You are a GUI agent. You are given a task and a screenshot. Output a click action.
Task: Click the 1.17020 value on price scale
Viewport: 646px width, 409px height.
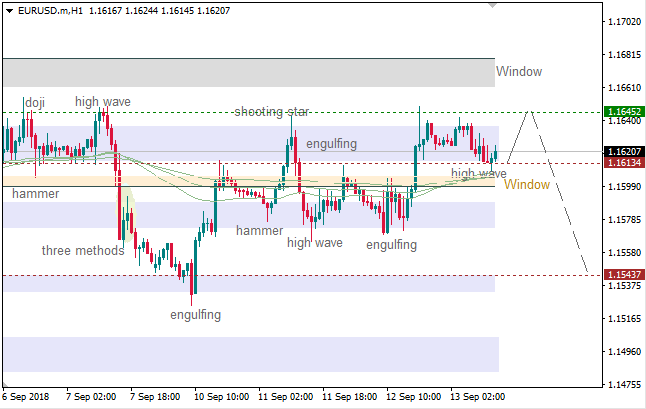[x=624, y=21]
